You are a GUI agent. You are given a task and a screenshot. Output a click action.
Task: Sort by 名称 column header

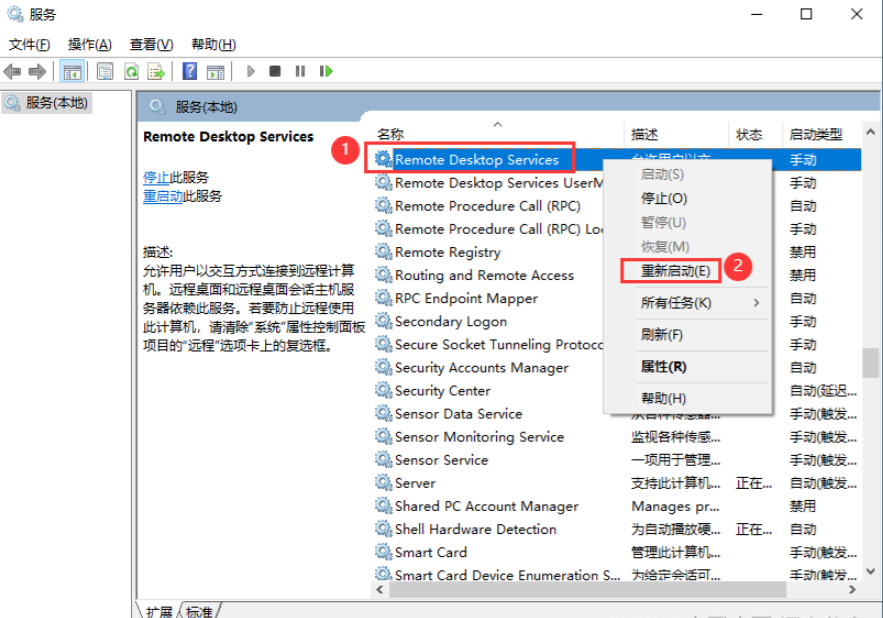tap(497, 134)
